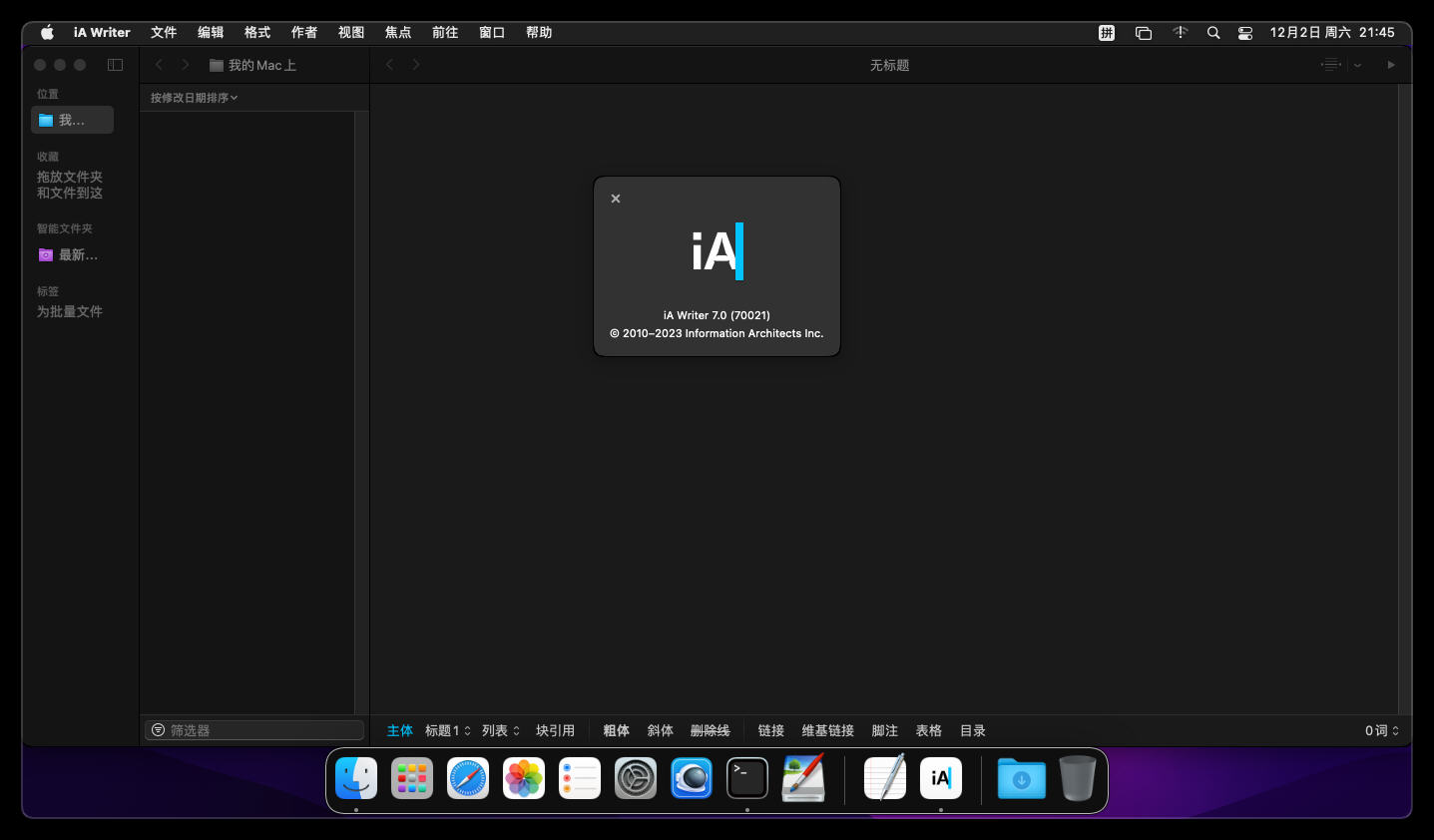Open the 编辑 menu

tap(211, 32)
